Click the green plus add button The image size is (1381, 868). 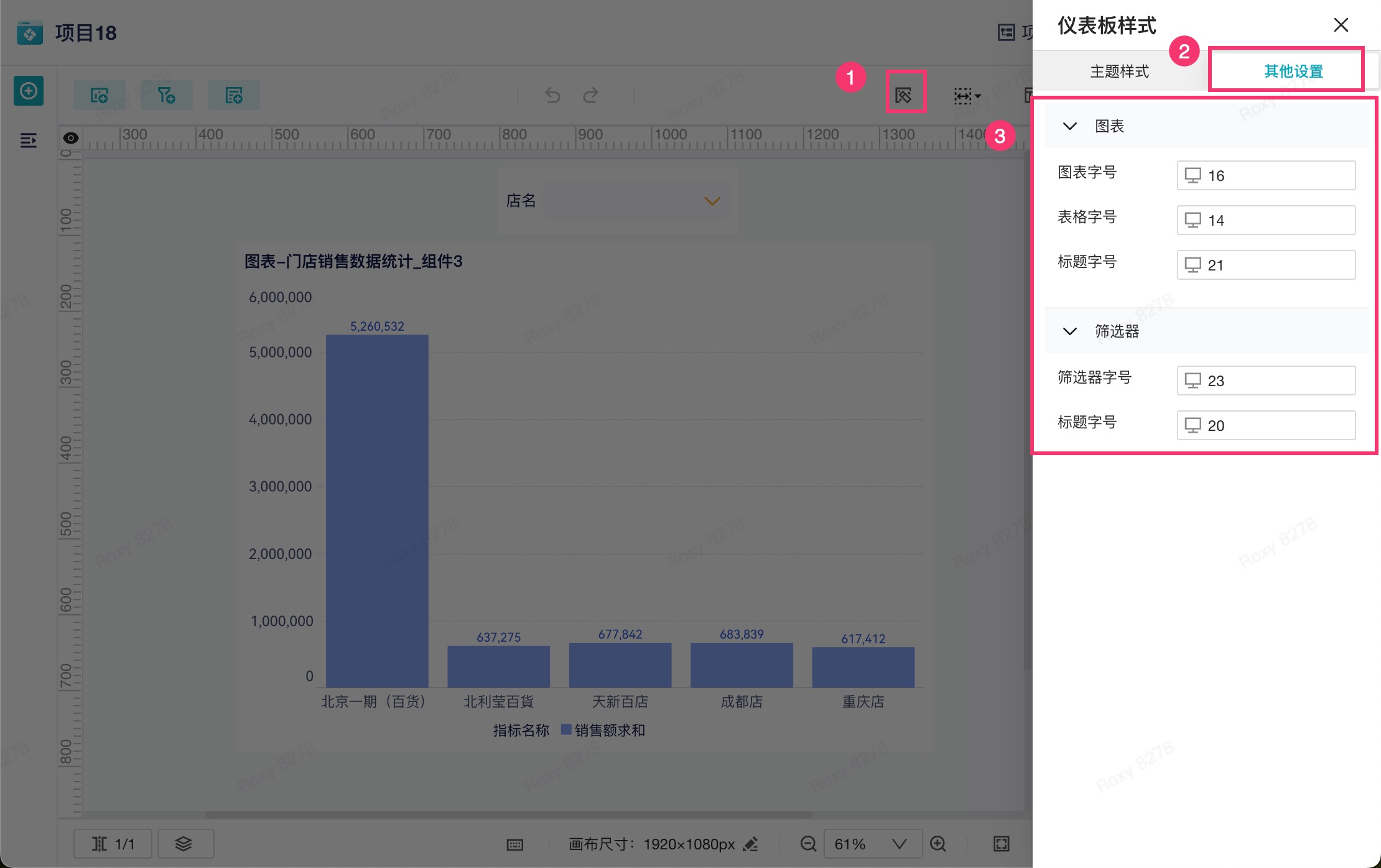(x=29, y=91)
